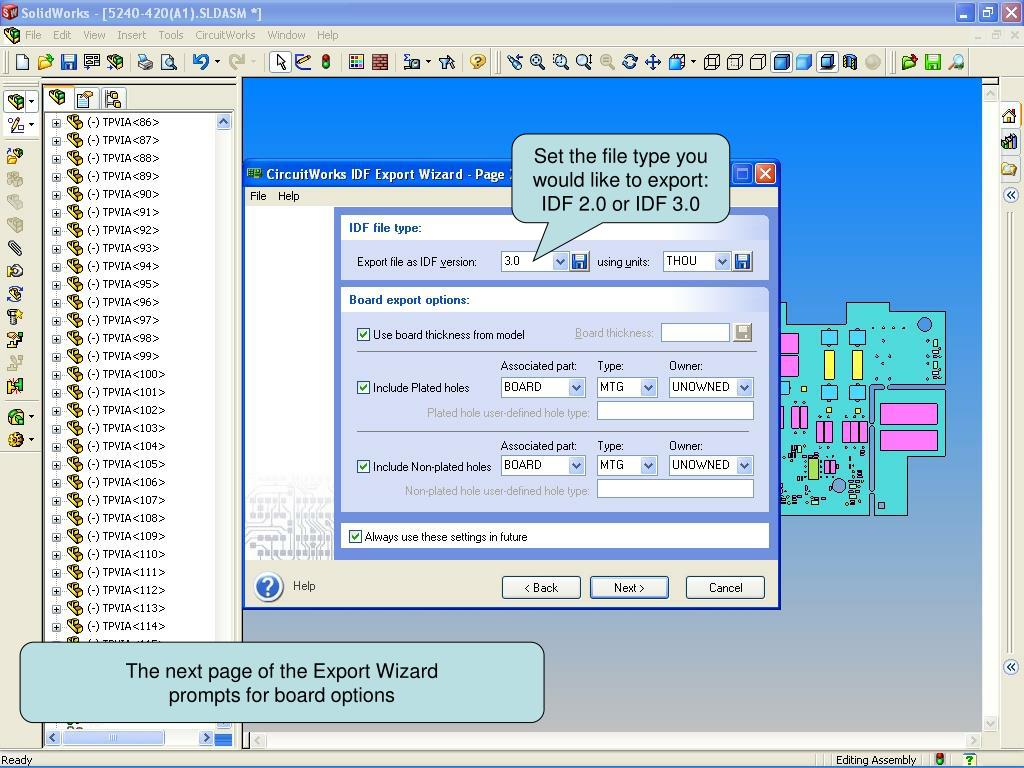Click Zoom to Fit magnifier icon
Screen dimensions: 1024x768
[x=537, y=62]
